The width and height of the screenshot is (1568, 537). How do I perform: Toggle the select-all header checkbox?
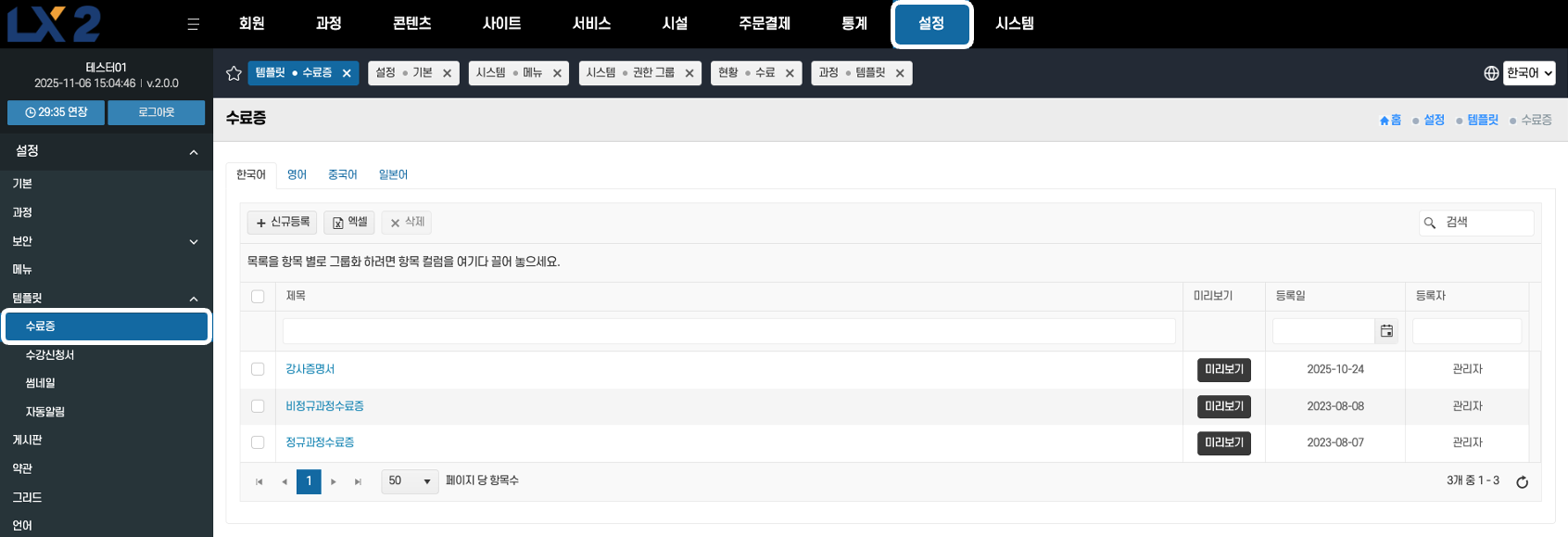point(258,297)
